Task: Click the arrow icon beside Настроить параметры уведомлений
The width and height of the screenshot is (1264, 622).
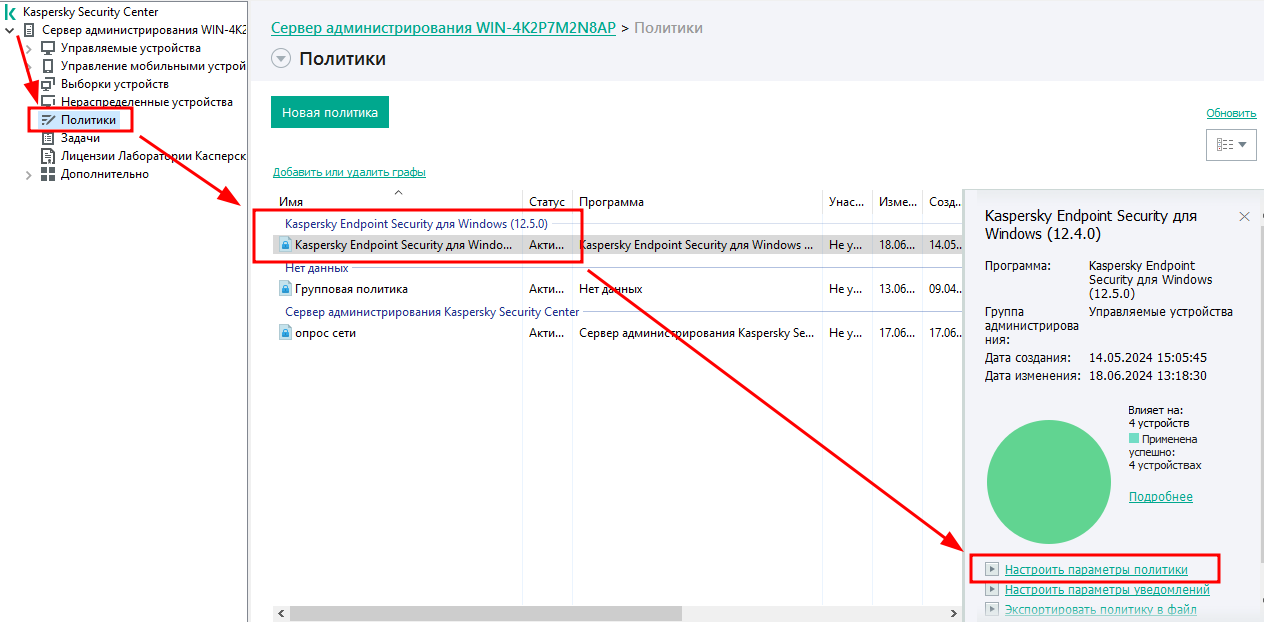Action: (992, 590)
